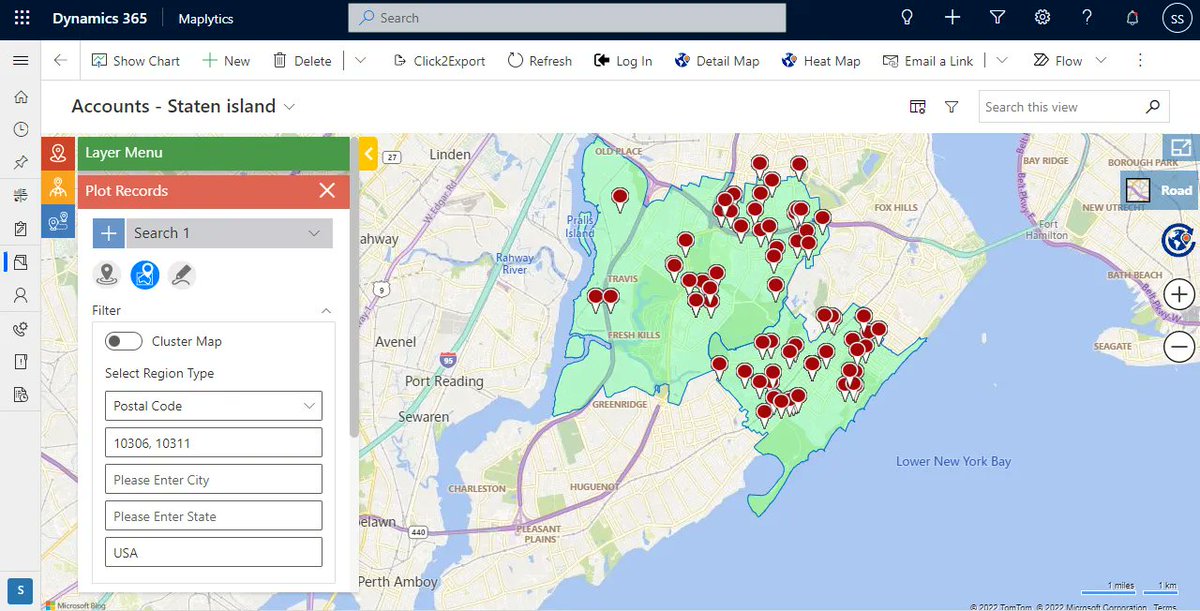Click Email a Link
1200x611 pixels.
928,61
